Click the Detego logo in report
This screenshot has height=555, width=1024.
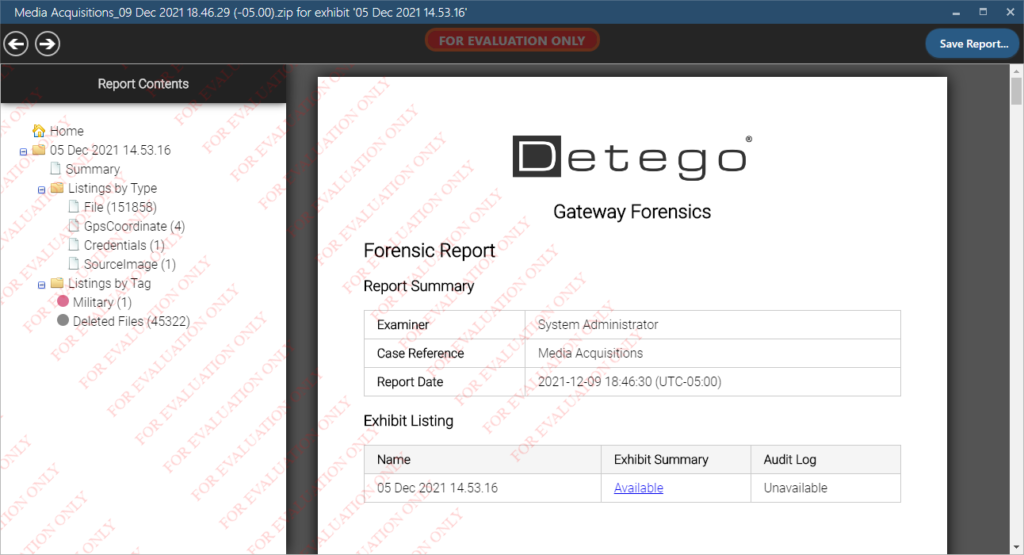(632, 157)
